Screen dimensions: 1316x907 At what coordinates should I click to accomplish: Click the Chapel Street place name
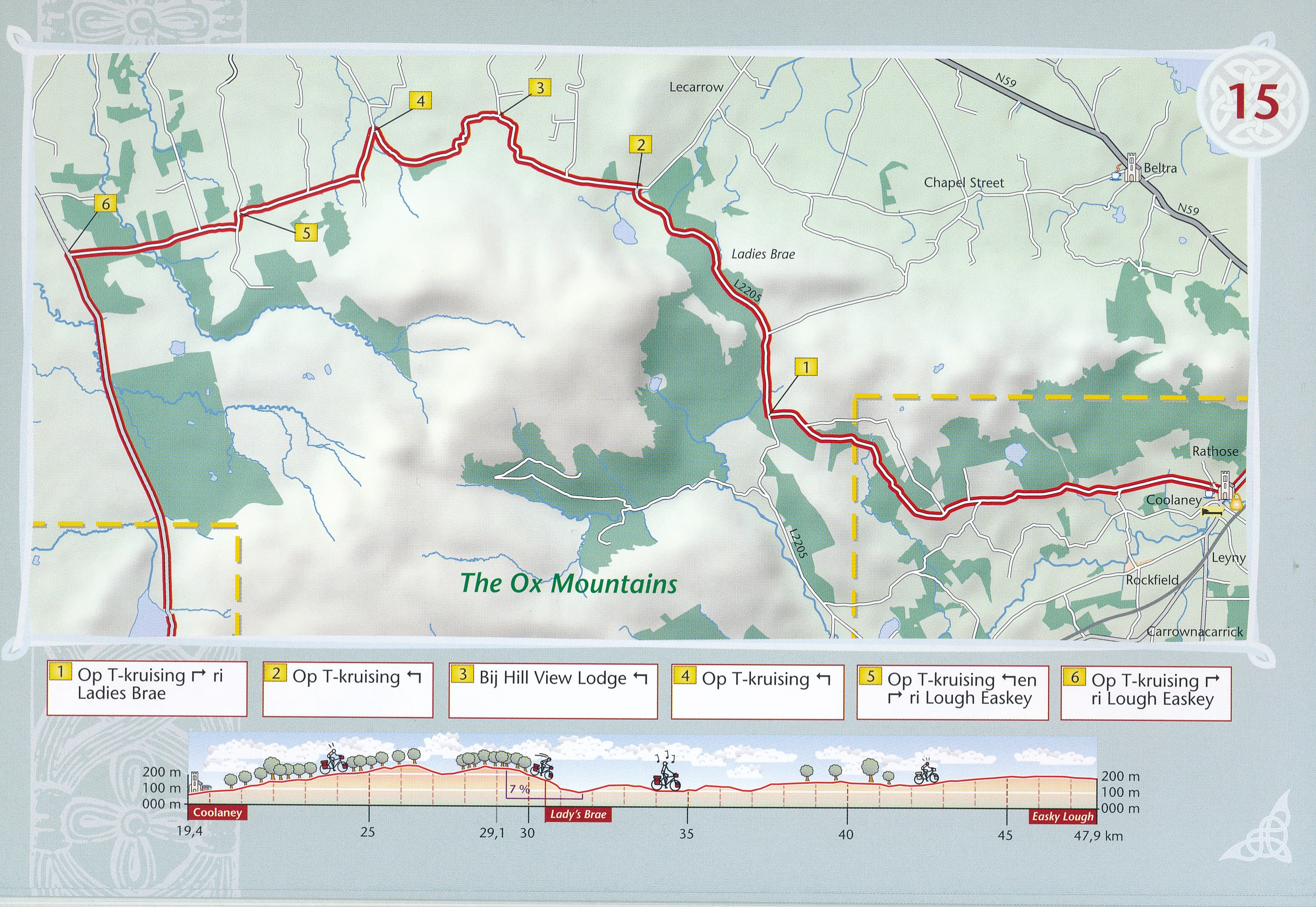(964, 183)
